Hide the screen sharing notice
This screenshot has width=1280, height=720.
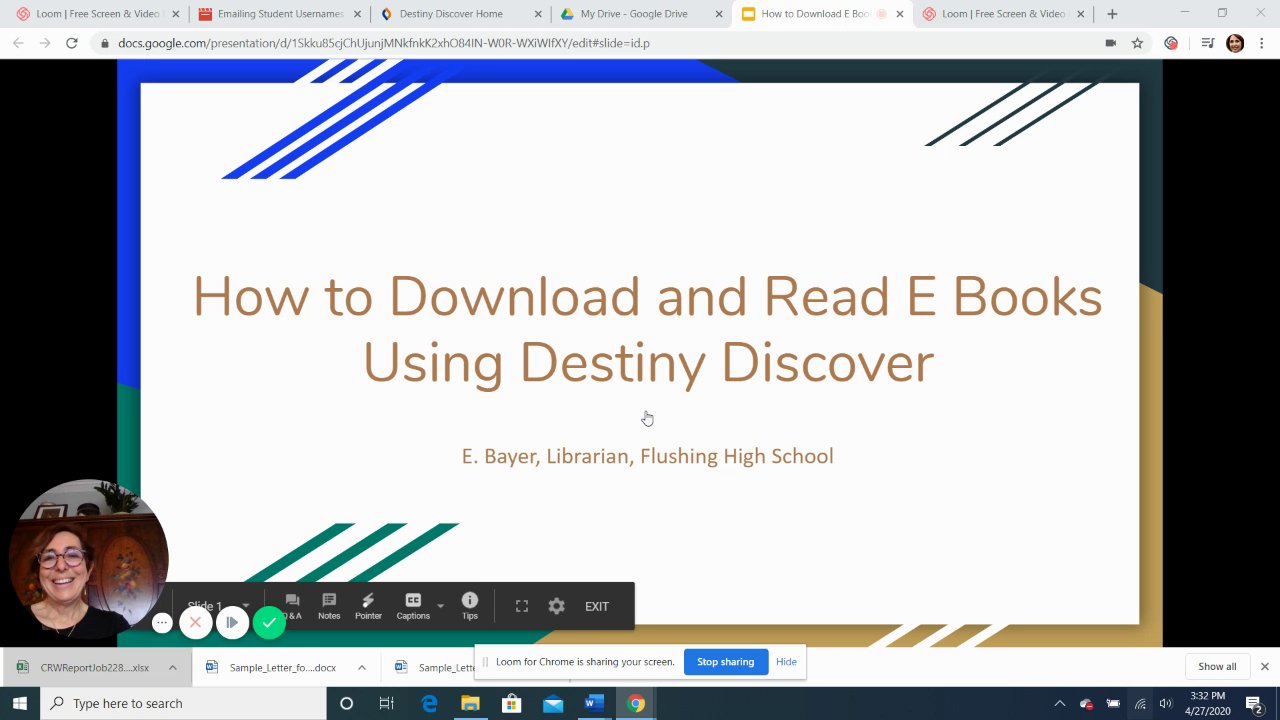pos(786,662)
